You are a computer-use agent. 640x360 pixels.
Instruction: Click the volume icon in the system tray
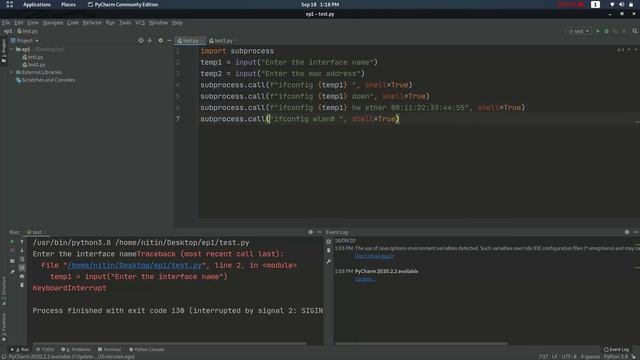621,4
